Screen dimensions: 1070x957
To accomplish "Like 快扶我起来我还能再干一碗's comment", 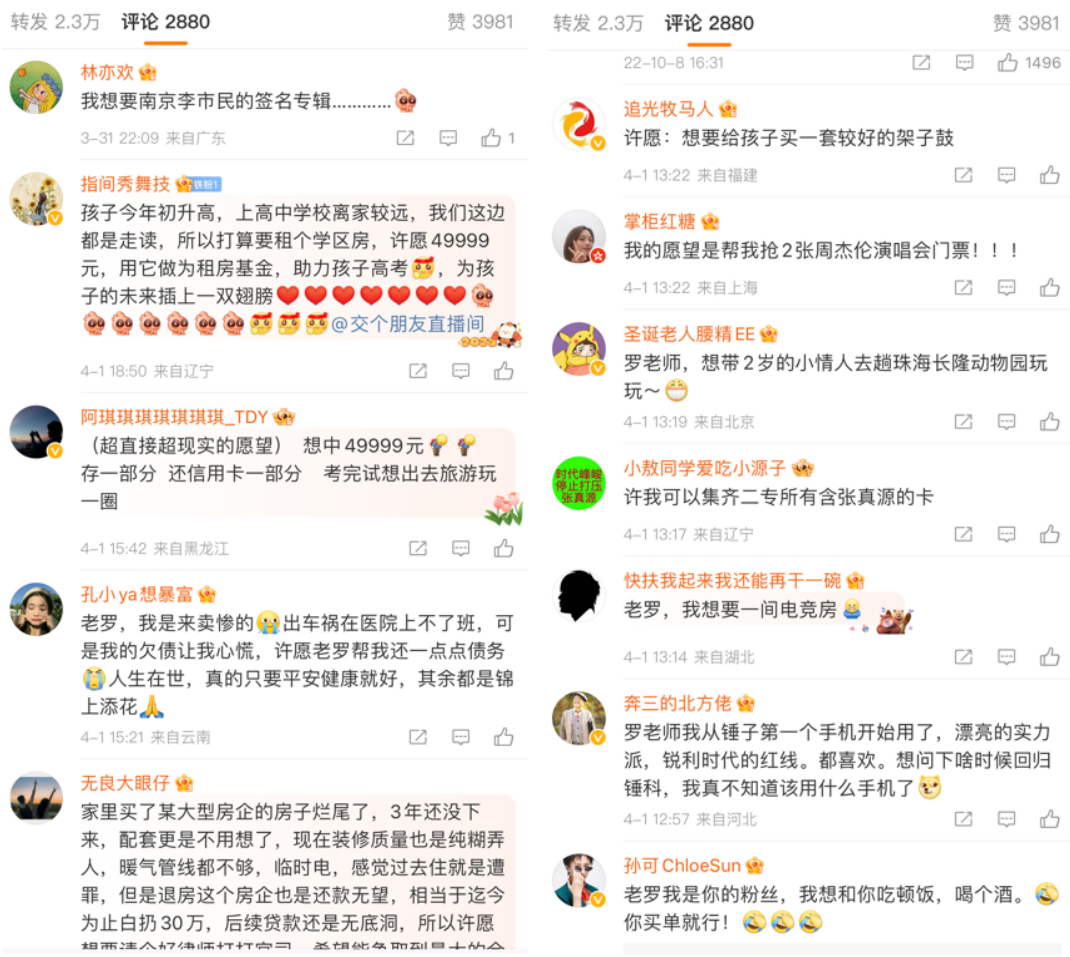I will [x=1050, y=657].
